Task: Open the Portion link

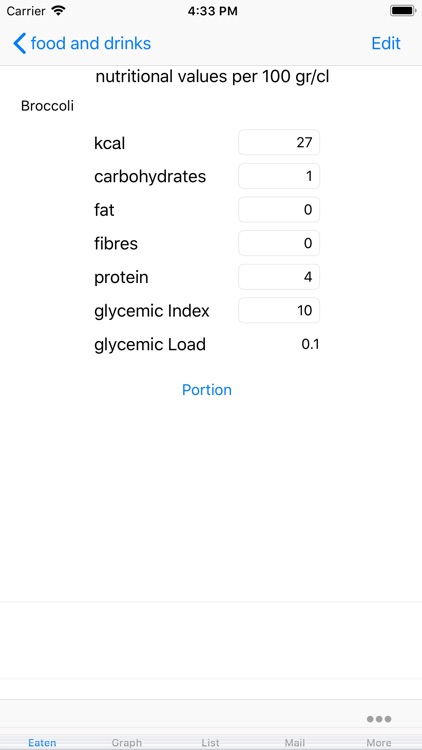Action: pyautogui.click(x=207, y=390)
